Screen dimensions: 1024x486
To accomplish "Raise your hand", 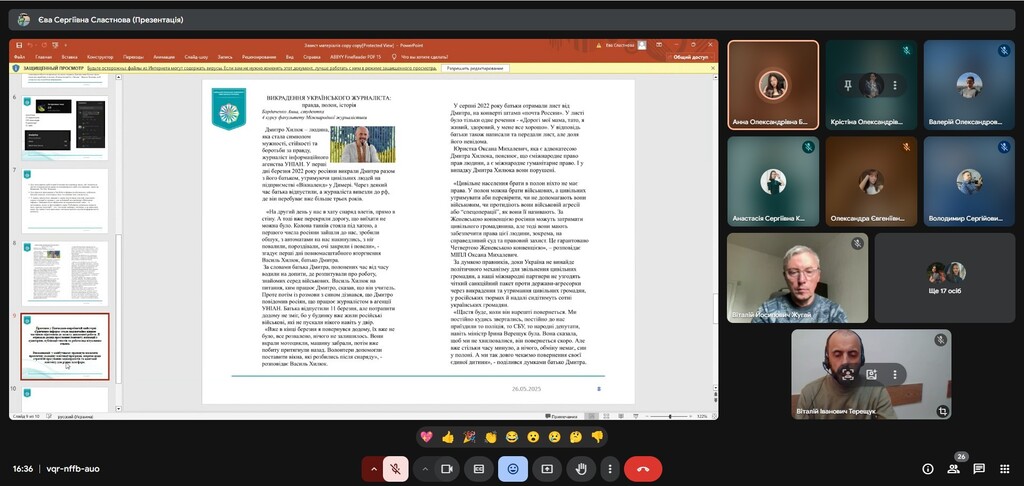I will pos(580,468).
